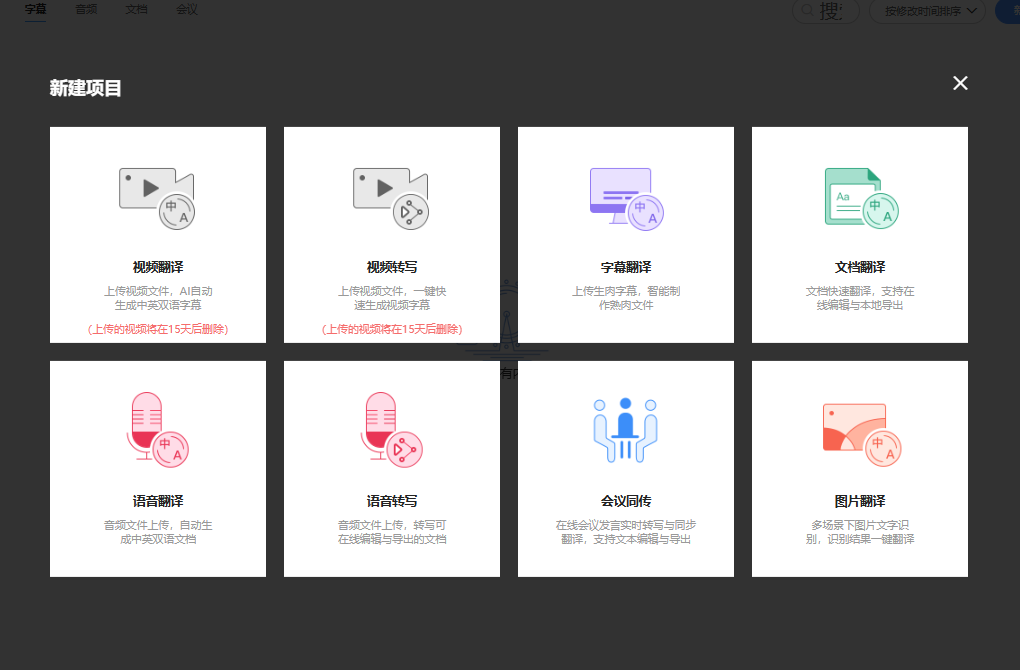This screenshot has width=1020, height=670.
Task: Click the search input field
Action: [x=826, y=11]
